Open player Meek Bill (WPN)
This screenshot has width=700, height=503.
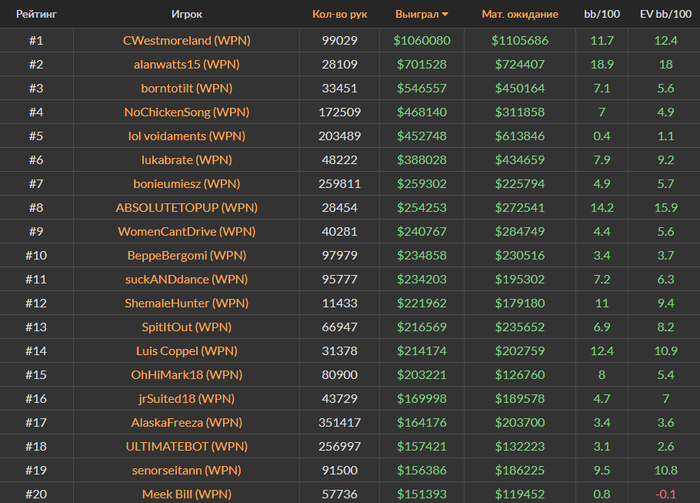[x=187, y=495]
